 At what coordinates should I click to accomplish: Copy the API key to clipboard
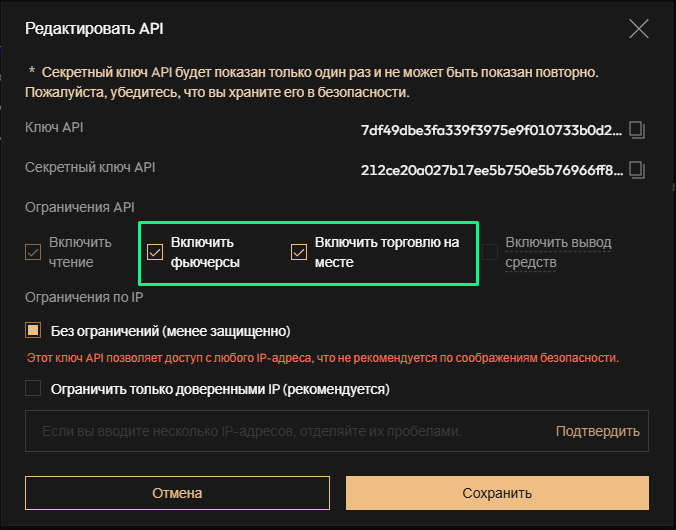pos(638,130)
